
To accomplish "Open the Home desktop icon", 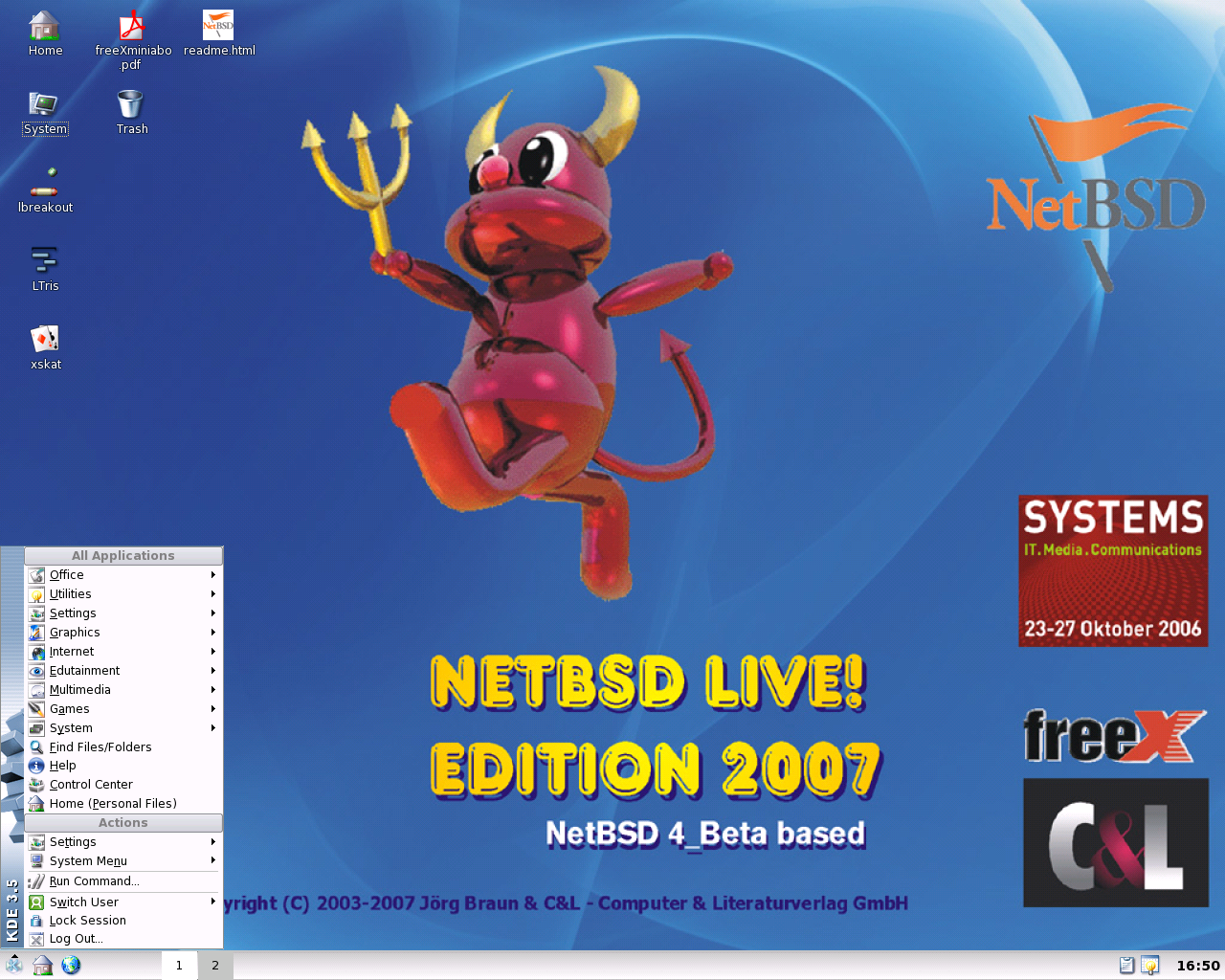I will pyautogui.click(x=45, y=33).
